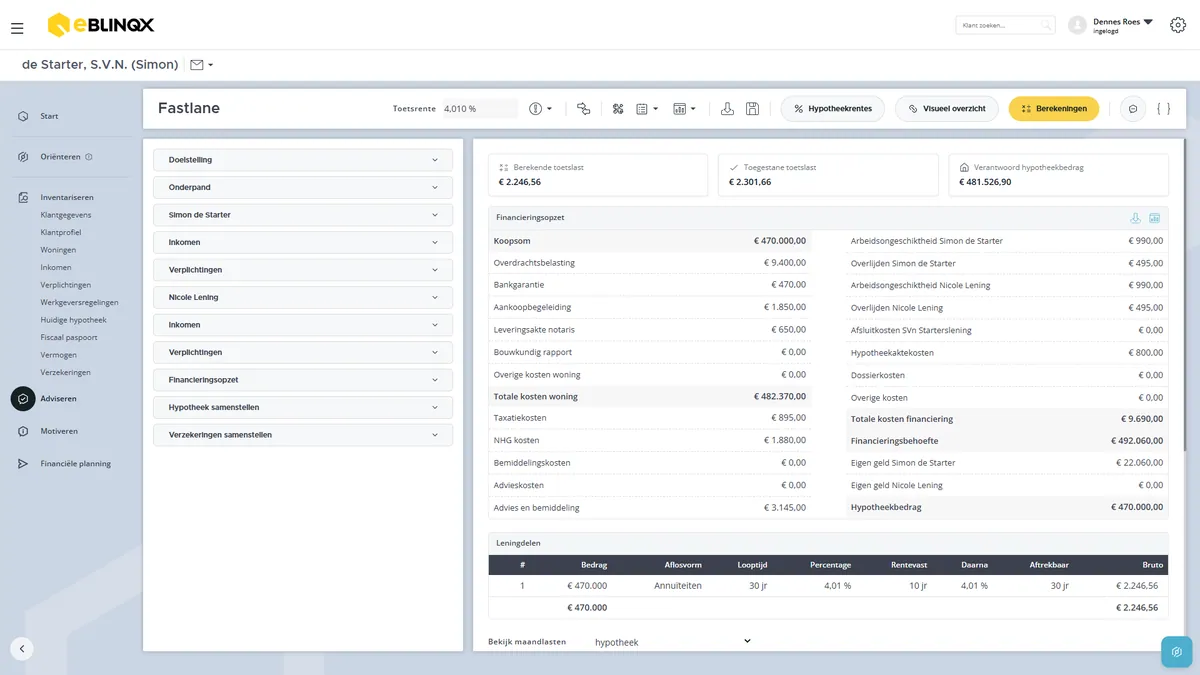The image size is (1200, 675).
Task: Open the settings gear icon
Action: coord(1178,25)
